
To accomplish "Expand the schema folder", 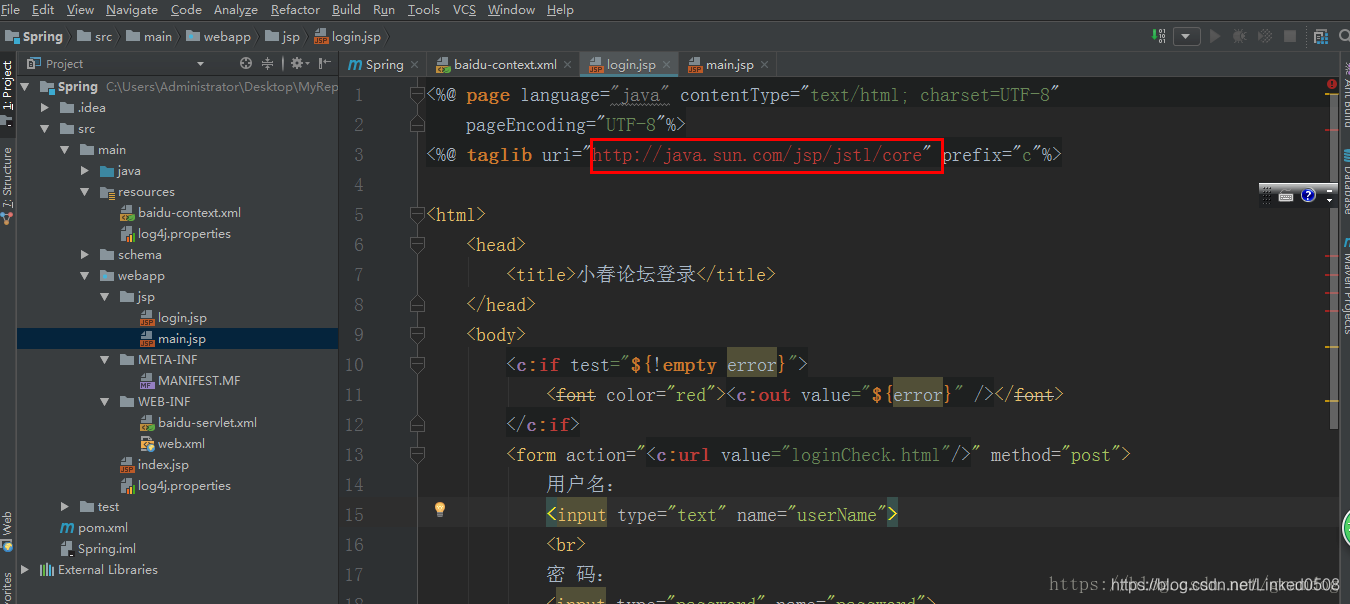I will pos(86,255).
